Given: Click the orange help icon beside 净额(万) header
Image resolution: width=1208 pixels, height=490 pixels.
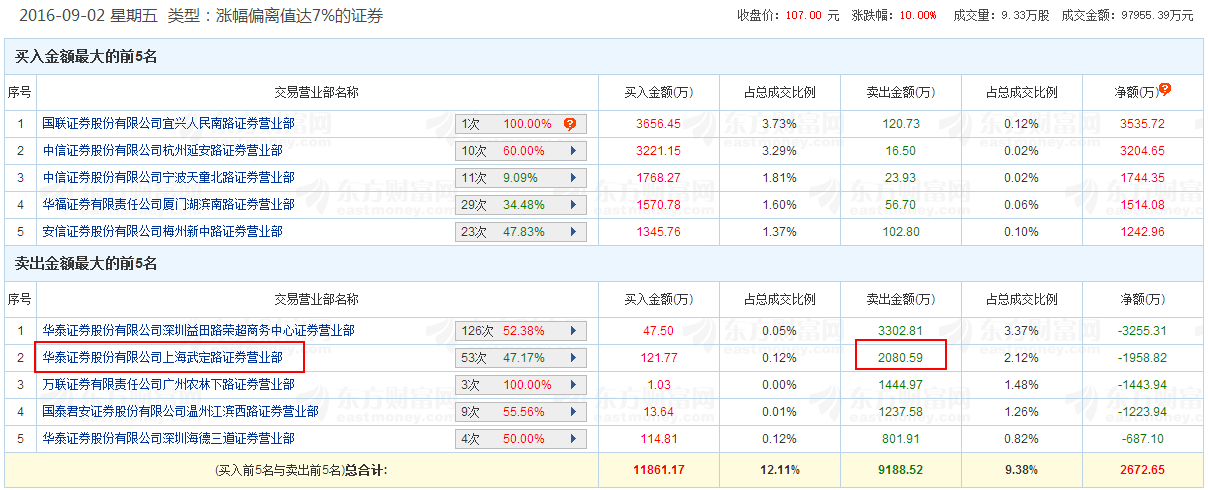Looking at the screenshot, I should [x=1165, y=89].
